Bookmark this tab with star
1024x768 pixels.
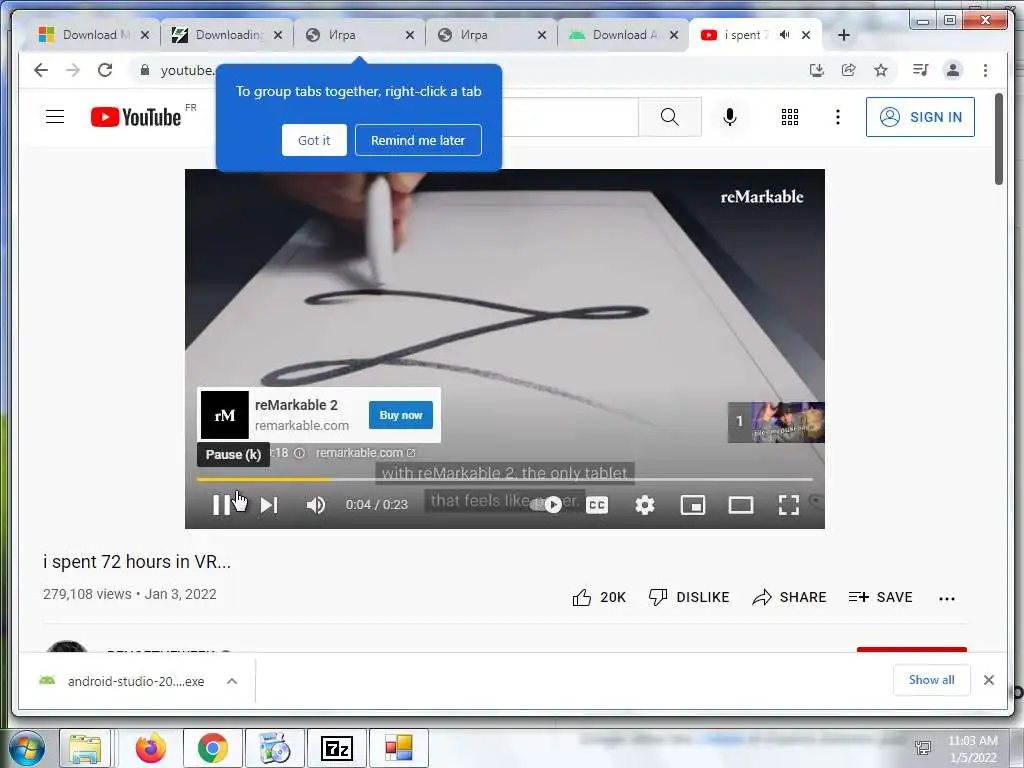point(881,70)
